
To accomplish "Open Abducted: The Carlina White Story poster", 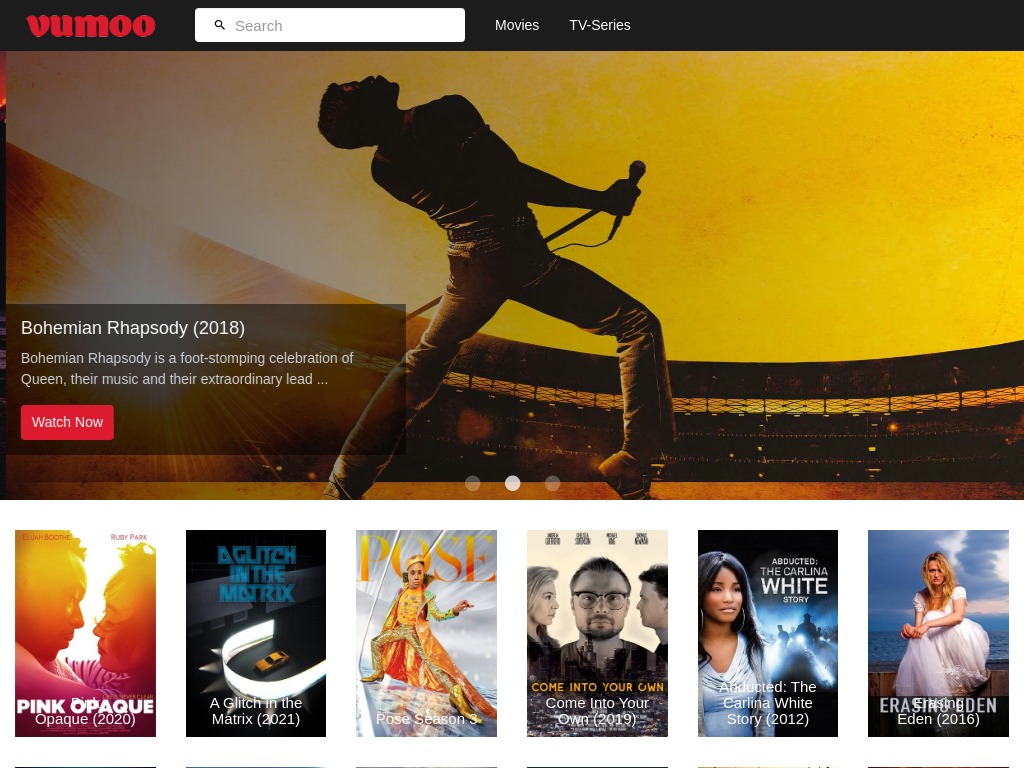I will click(x=768, y=633).
